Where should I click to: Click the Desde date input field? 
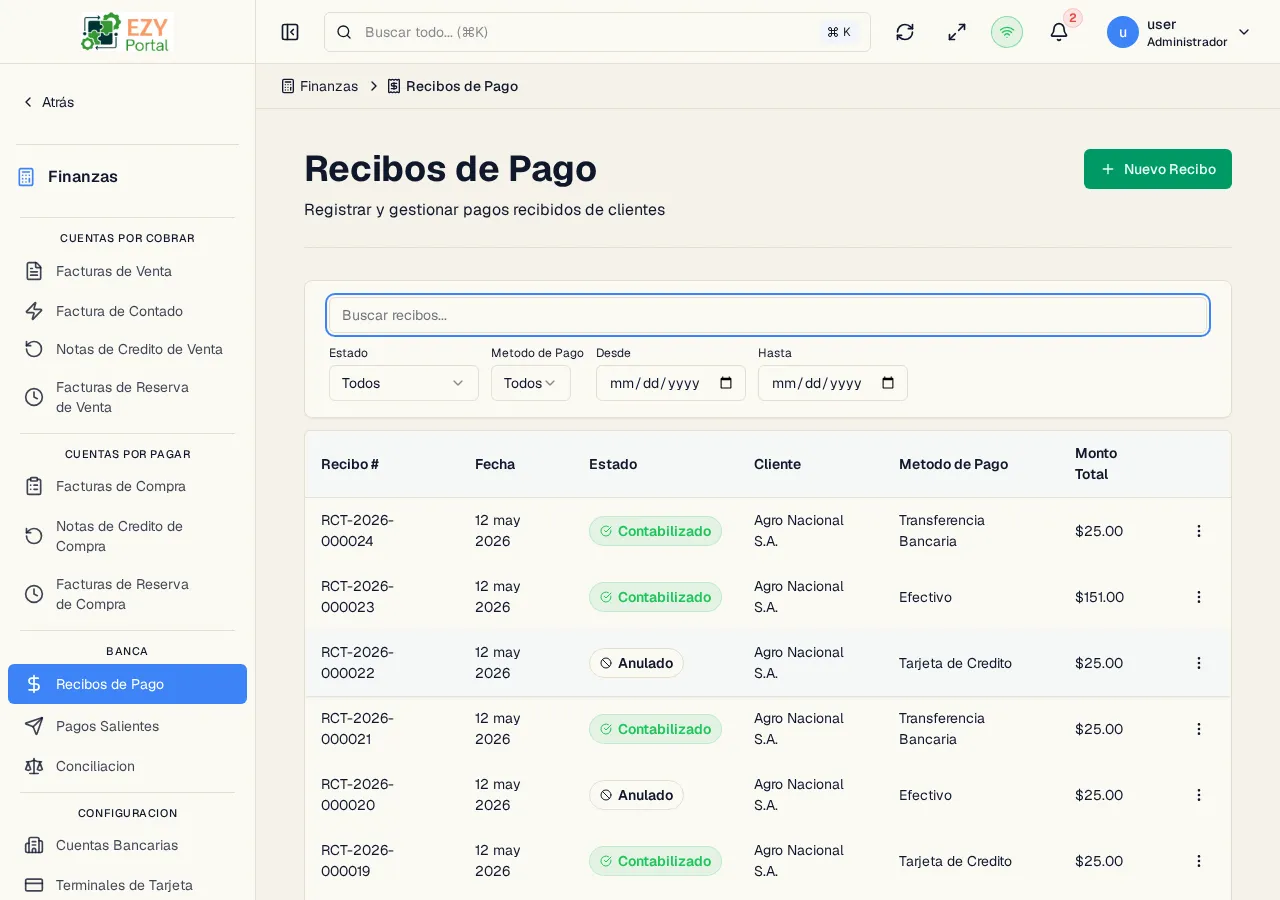pos(671,383)
